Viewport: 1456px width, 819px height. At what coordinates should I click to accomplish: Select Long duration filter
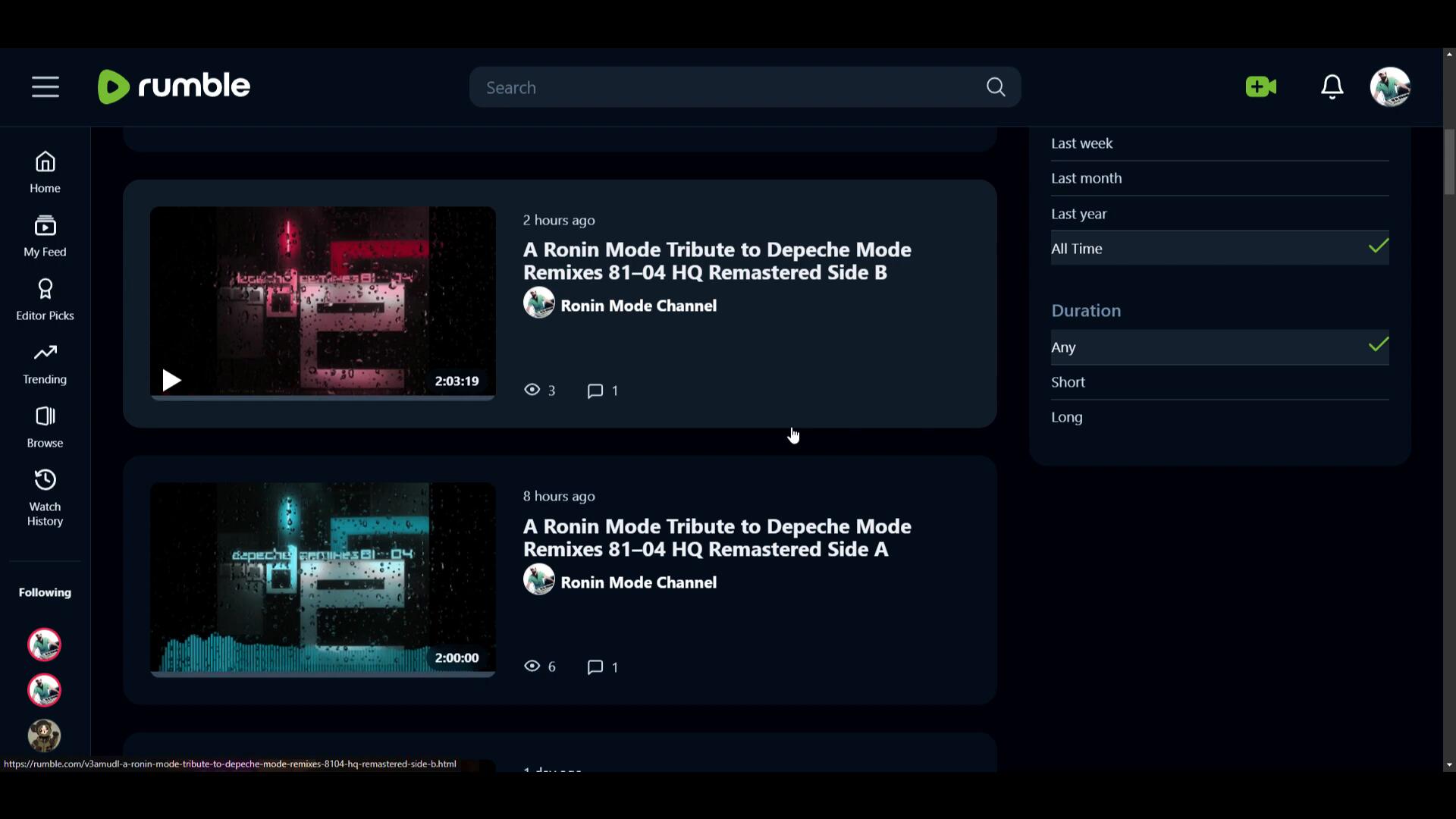pyautogui.click(x=1066, y=417)
